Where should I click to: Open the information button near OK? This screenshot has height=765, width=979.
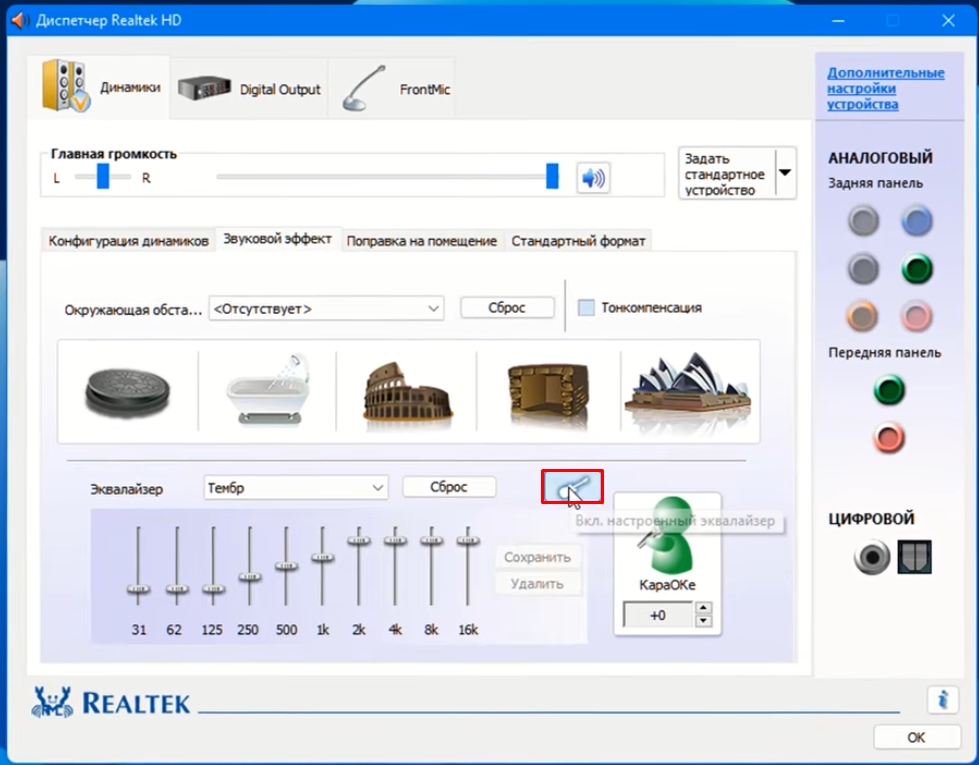click(x=943, y=699)
